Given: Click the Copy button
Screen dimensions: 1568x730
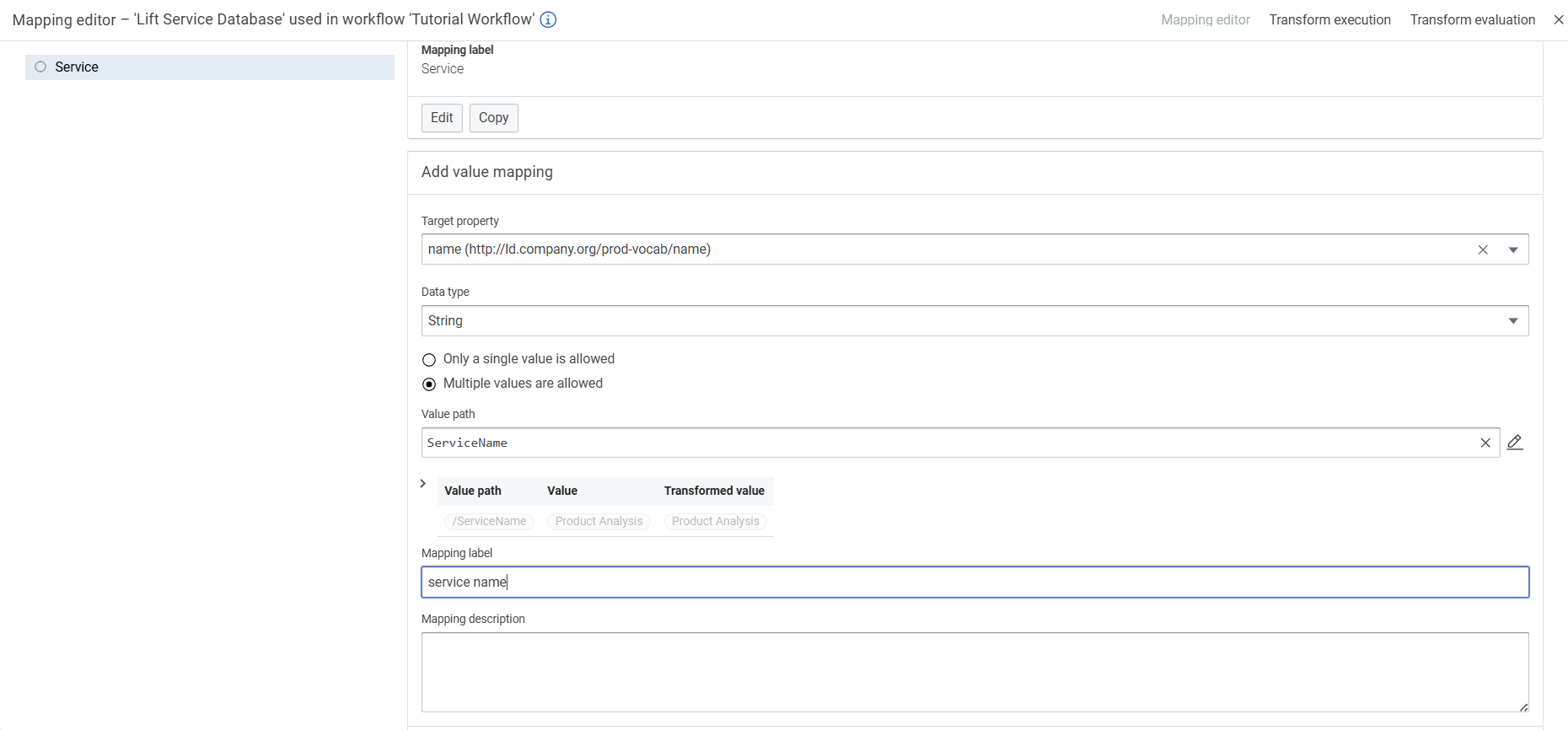Looking at the screenshot, I should coord(493,118).
